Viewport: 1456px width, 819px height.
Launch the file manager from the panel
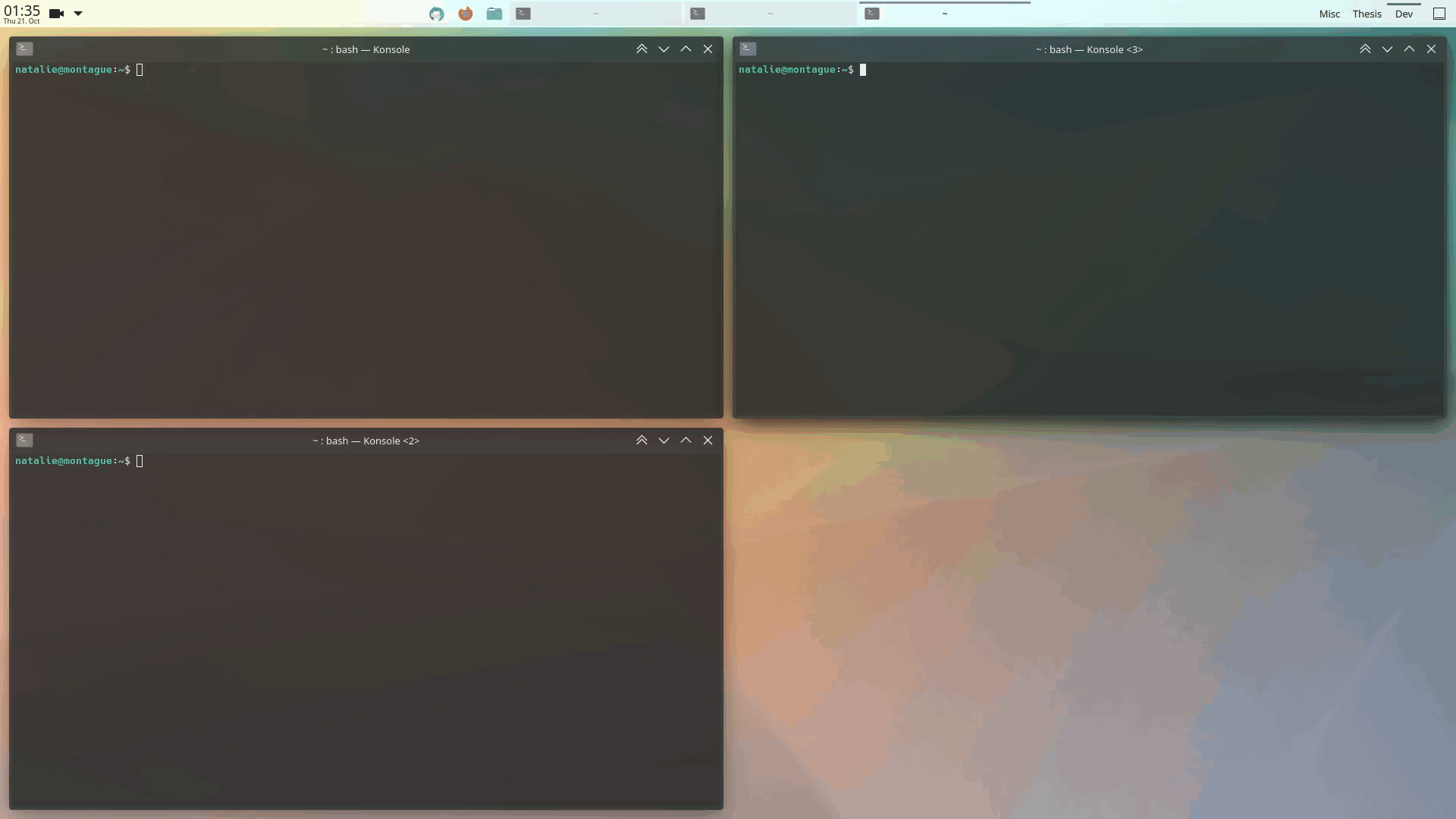494,14
